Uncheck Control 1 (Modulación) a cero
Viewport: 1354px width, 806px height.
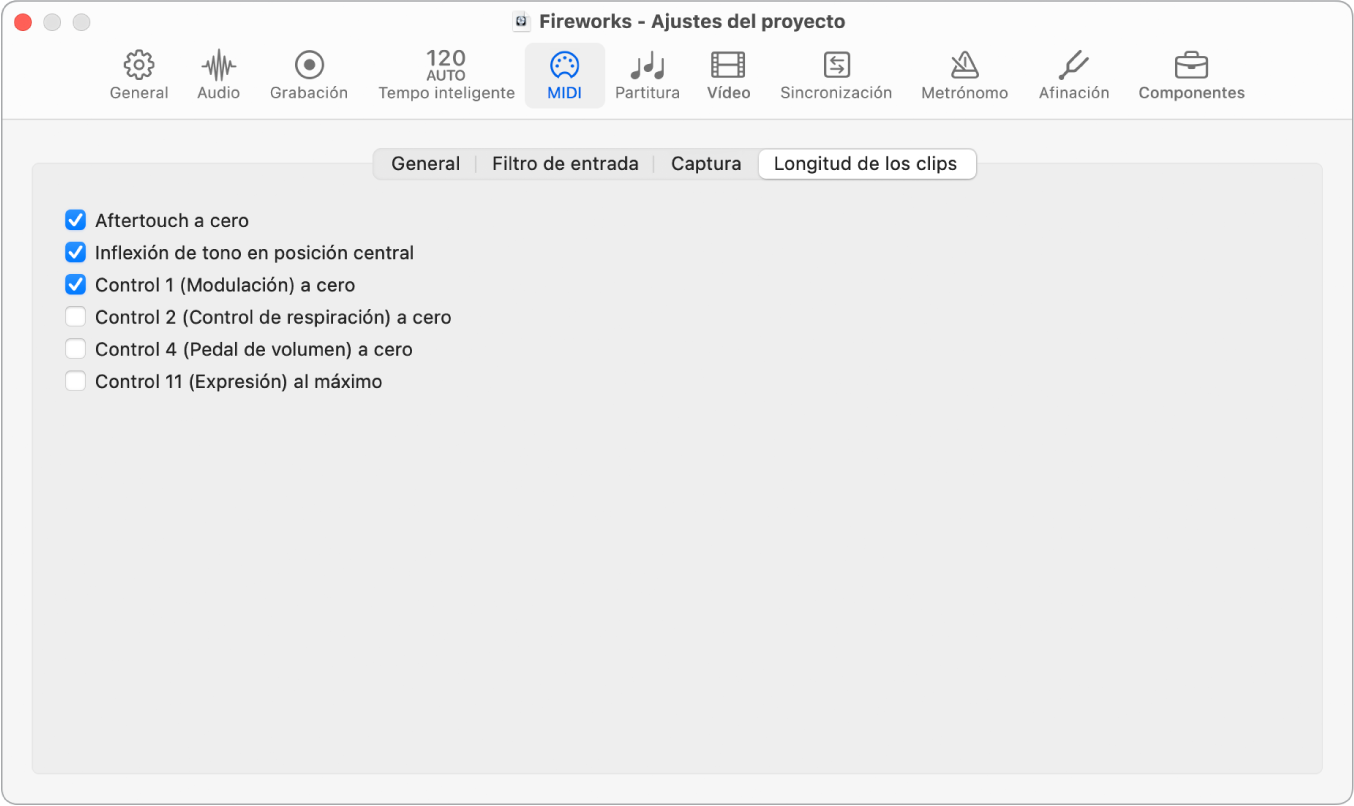76,284
